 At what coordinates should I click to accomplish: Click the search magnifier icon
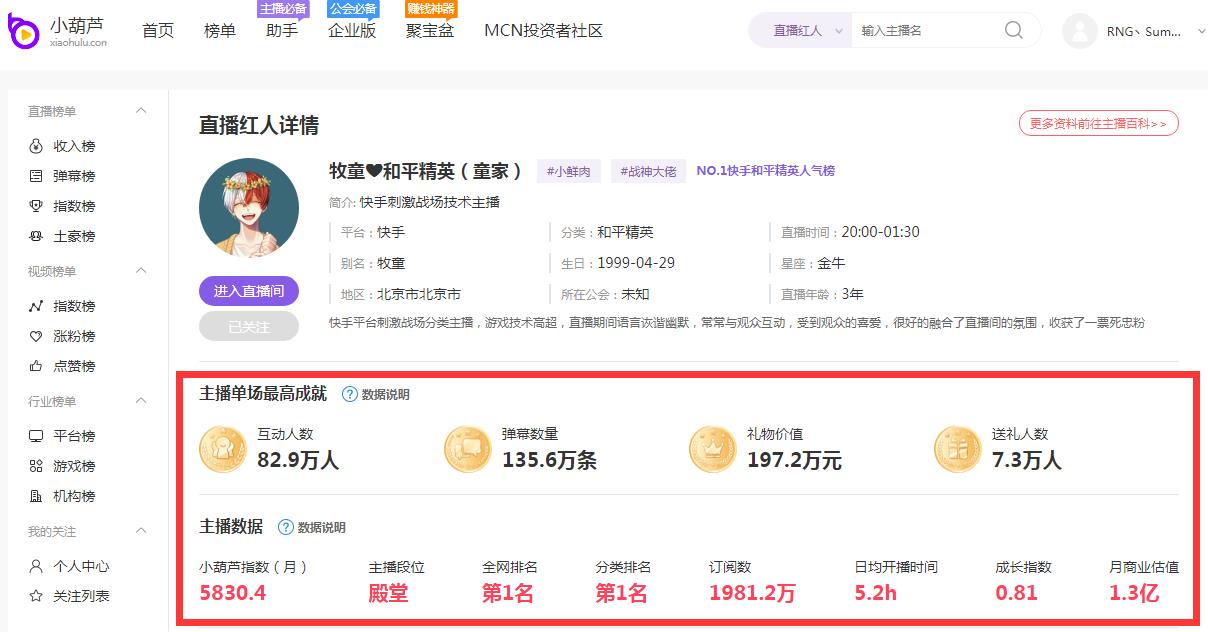click(1014, 30)
